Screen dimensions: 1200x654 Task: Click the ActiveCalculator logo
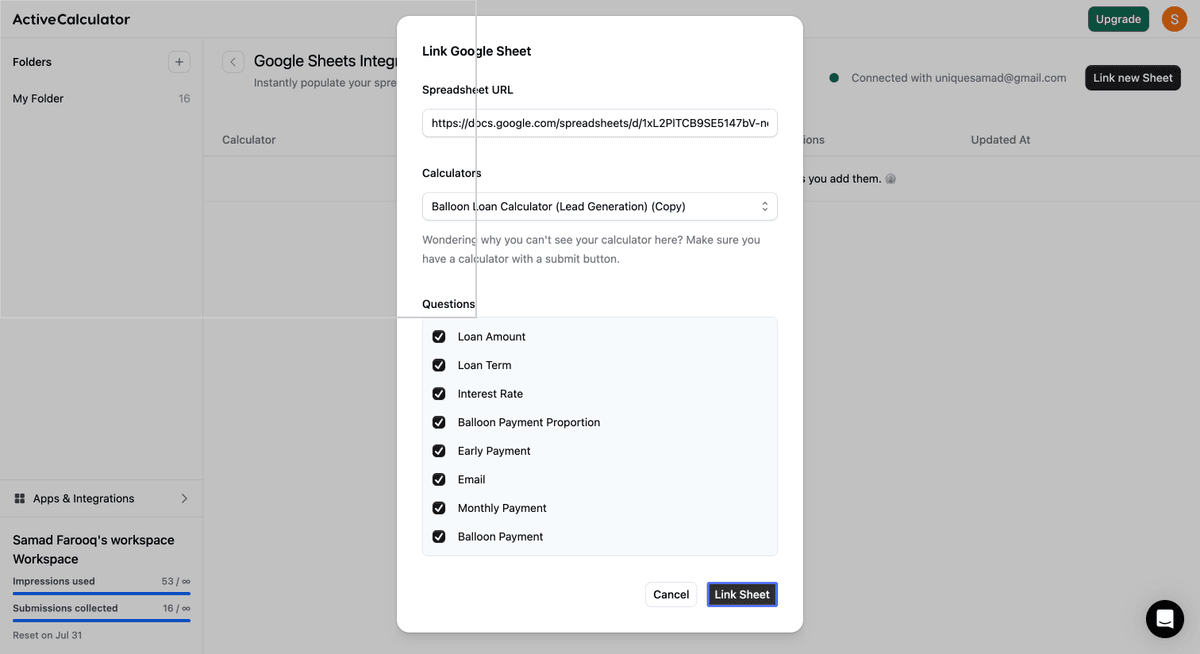[71, 19]
